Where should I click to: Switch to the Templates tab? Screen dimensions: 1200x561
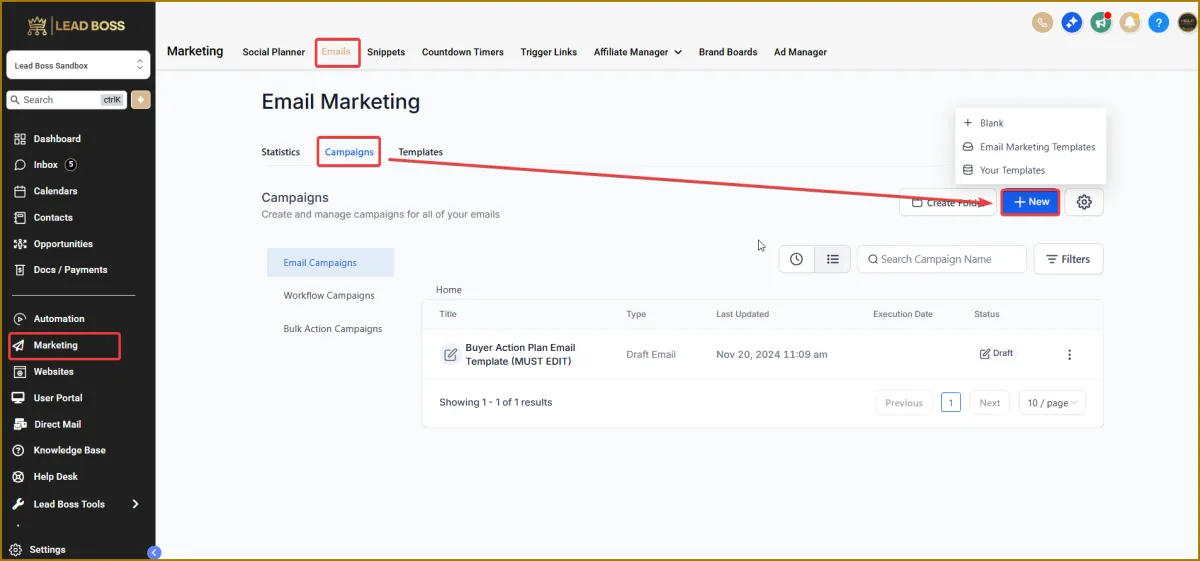tap(420, 152)
